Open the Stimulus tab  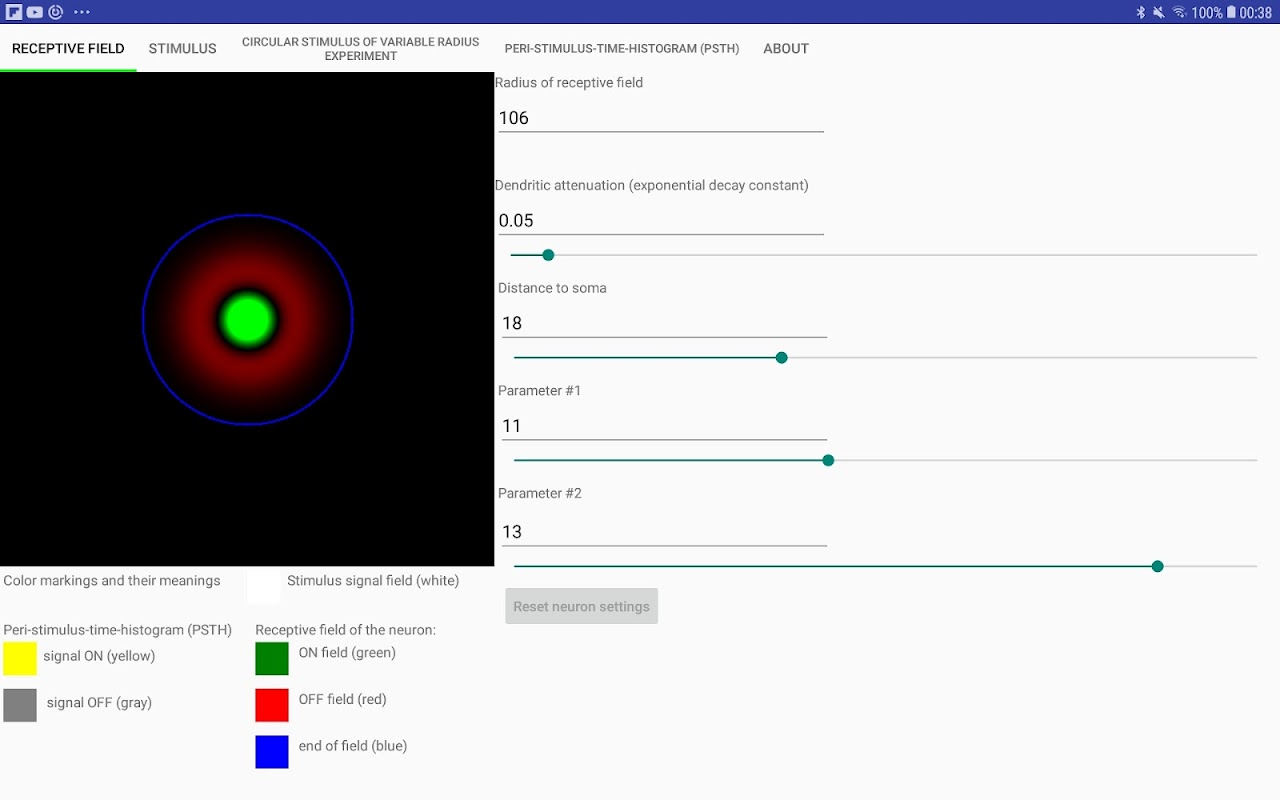[x=182, y=48]
